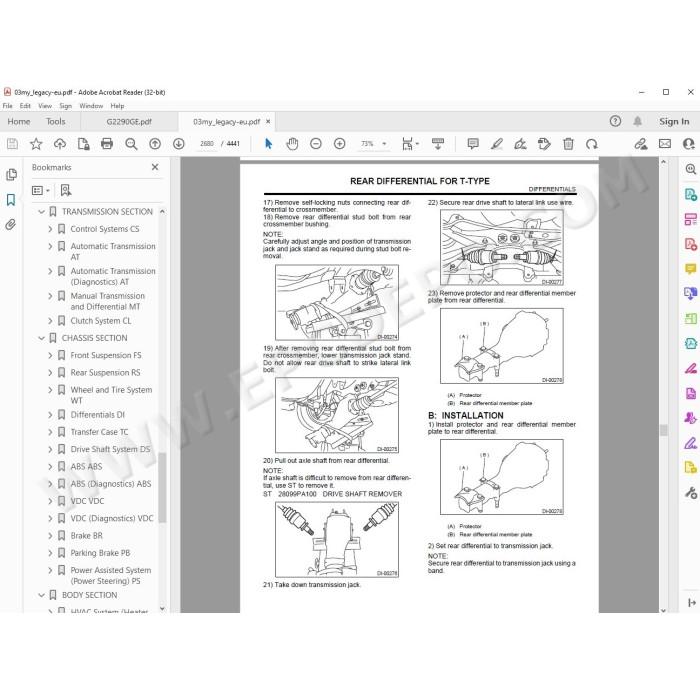Expand Differentials DI bookmark
Screen dimensions: 700x700
point(50,415)
